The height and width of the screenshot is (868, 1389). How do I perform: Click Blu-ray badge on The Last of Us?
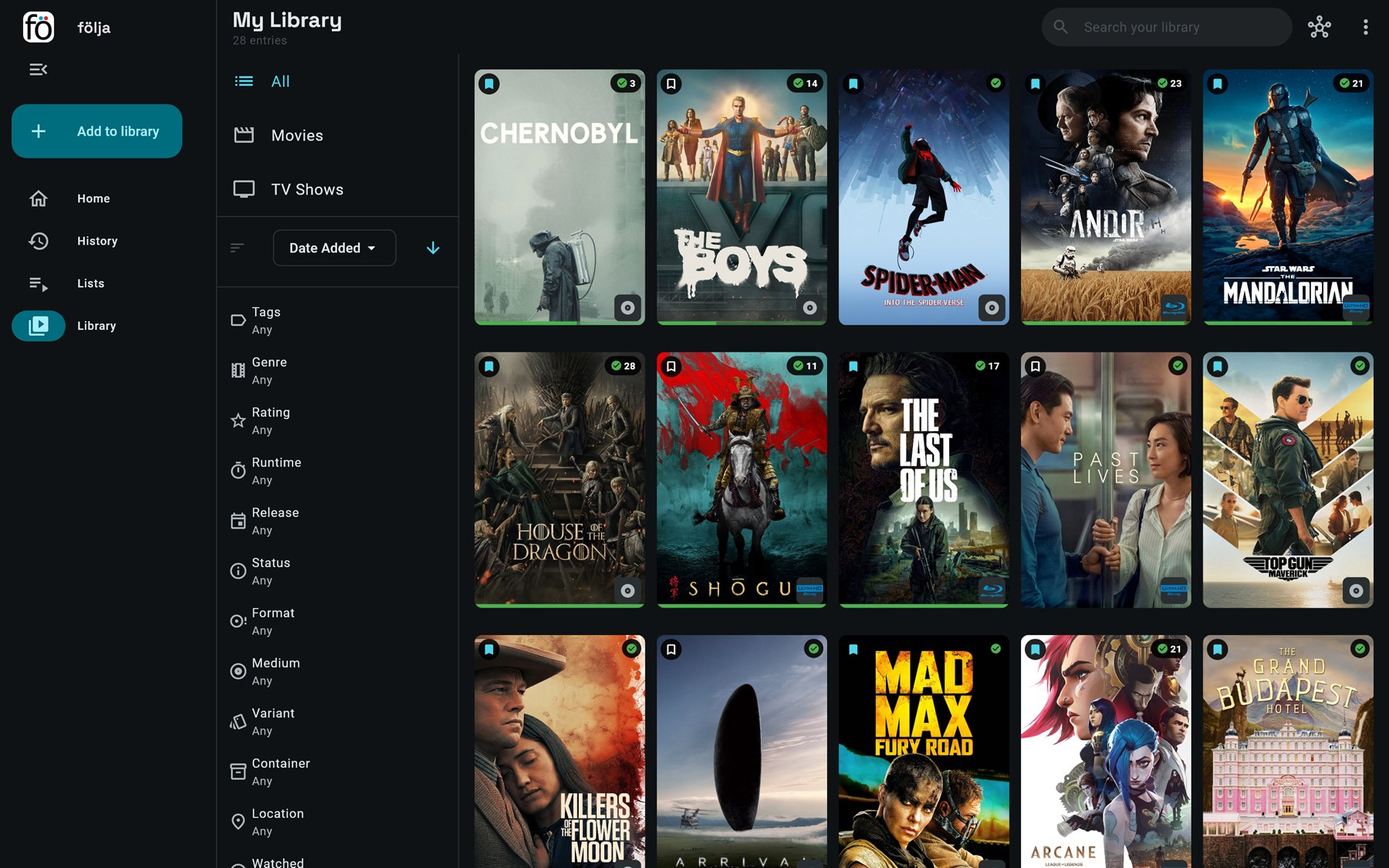992,591
